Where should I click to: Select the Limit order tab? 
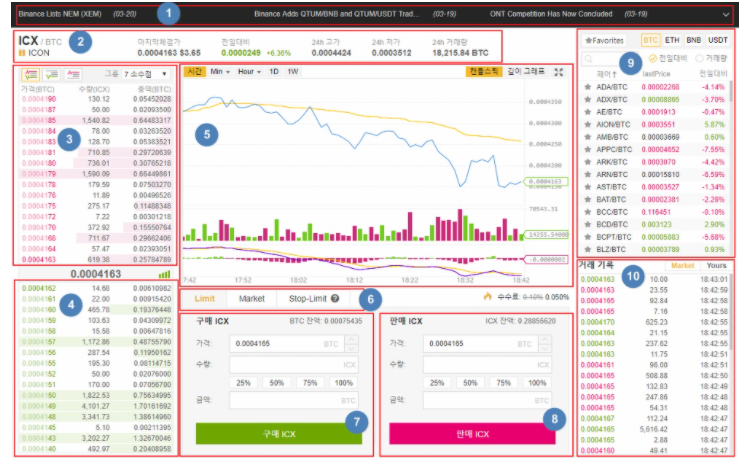204,298
